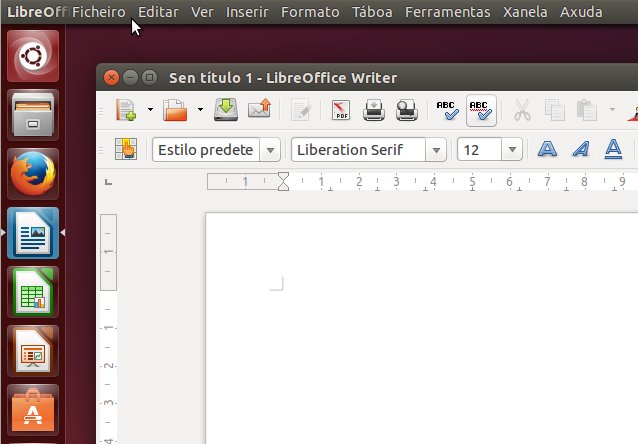This screenshot has height=444, width=638.
Task: Open the Formato menu
Action: pyautogui.click(x=310, y=12)
